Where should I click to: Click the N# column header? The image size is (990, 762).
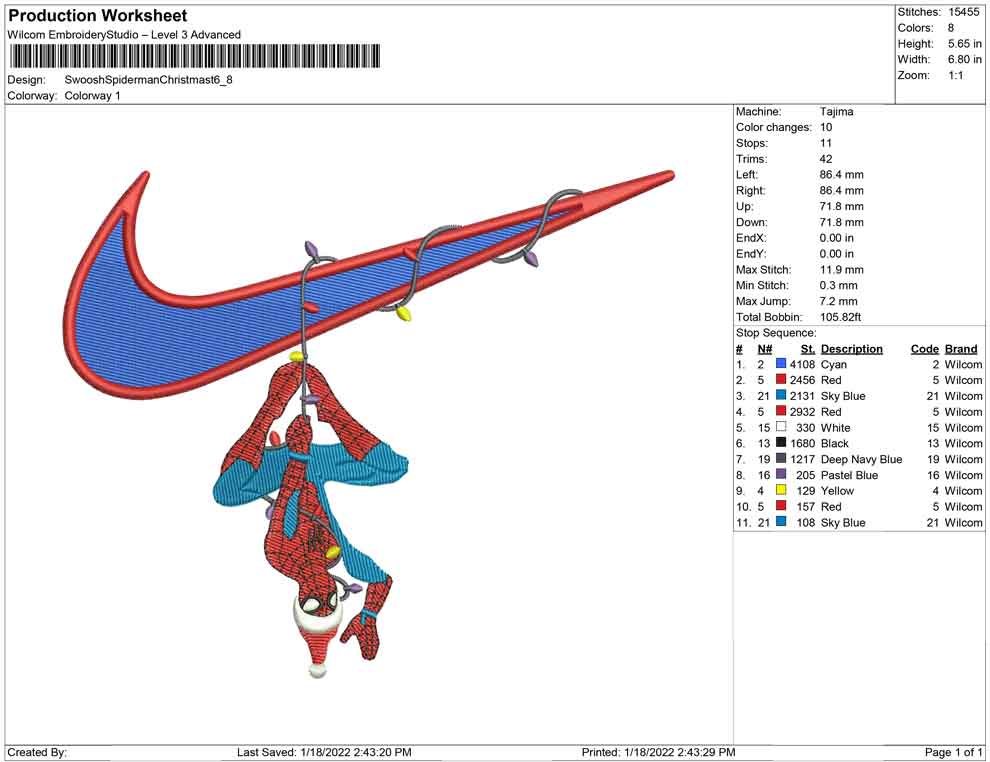(x=764, y=349)
